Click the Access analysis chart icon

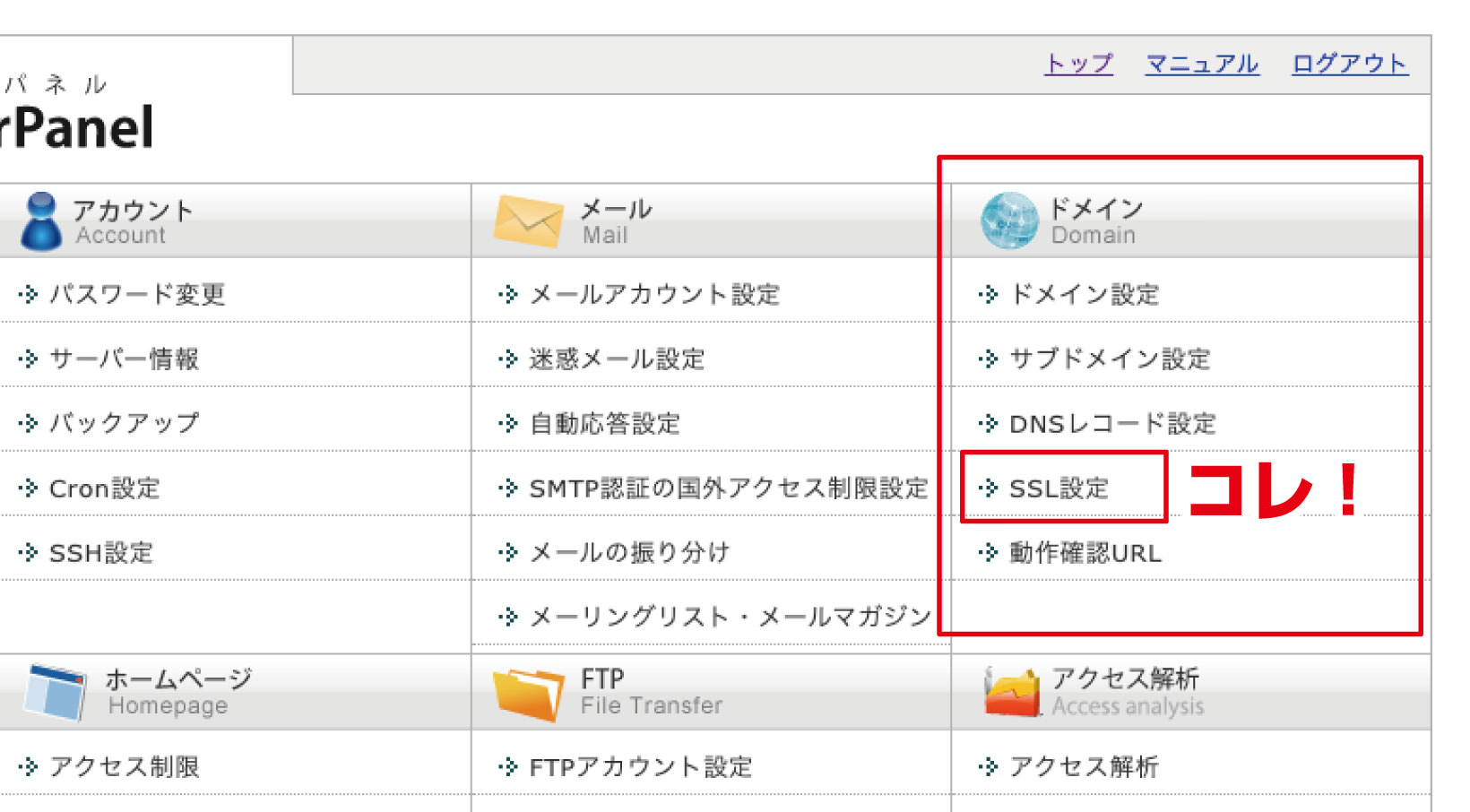[x=1012, y=692]
